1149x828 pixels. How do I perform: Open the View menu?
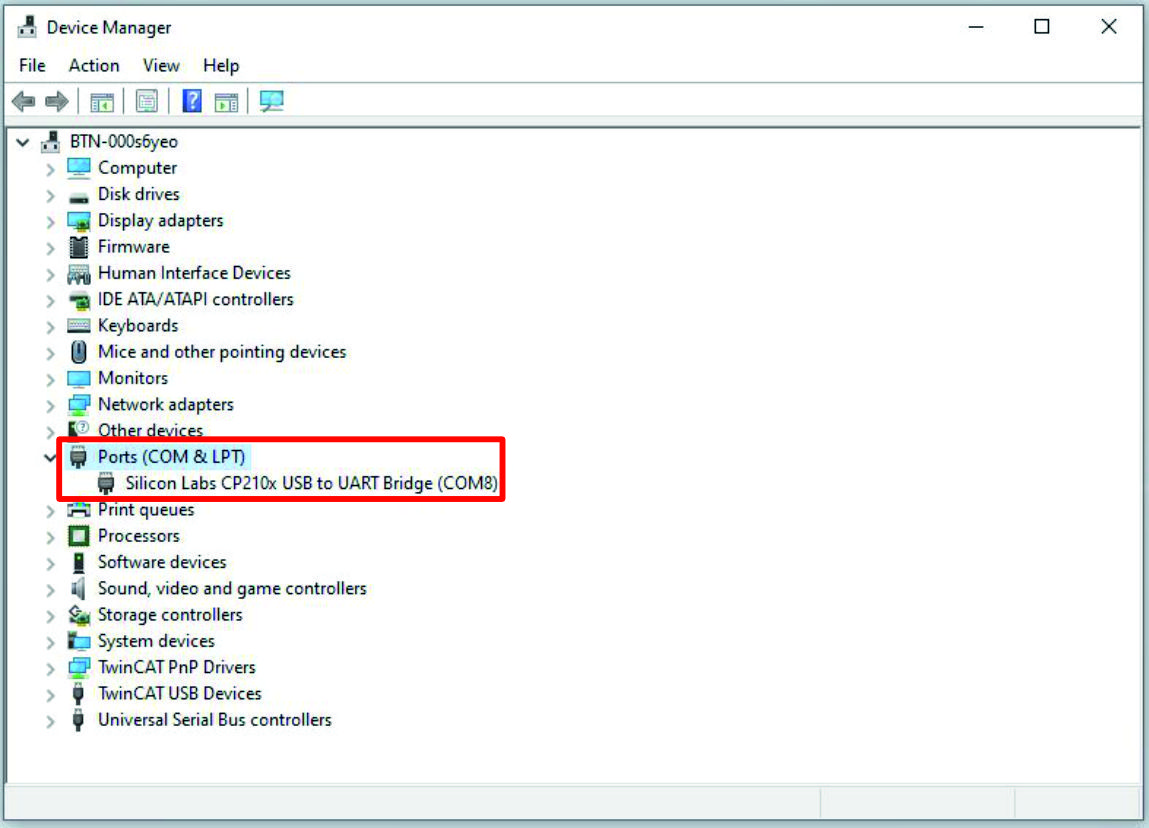click(x=161, y=65)
